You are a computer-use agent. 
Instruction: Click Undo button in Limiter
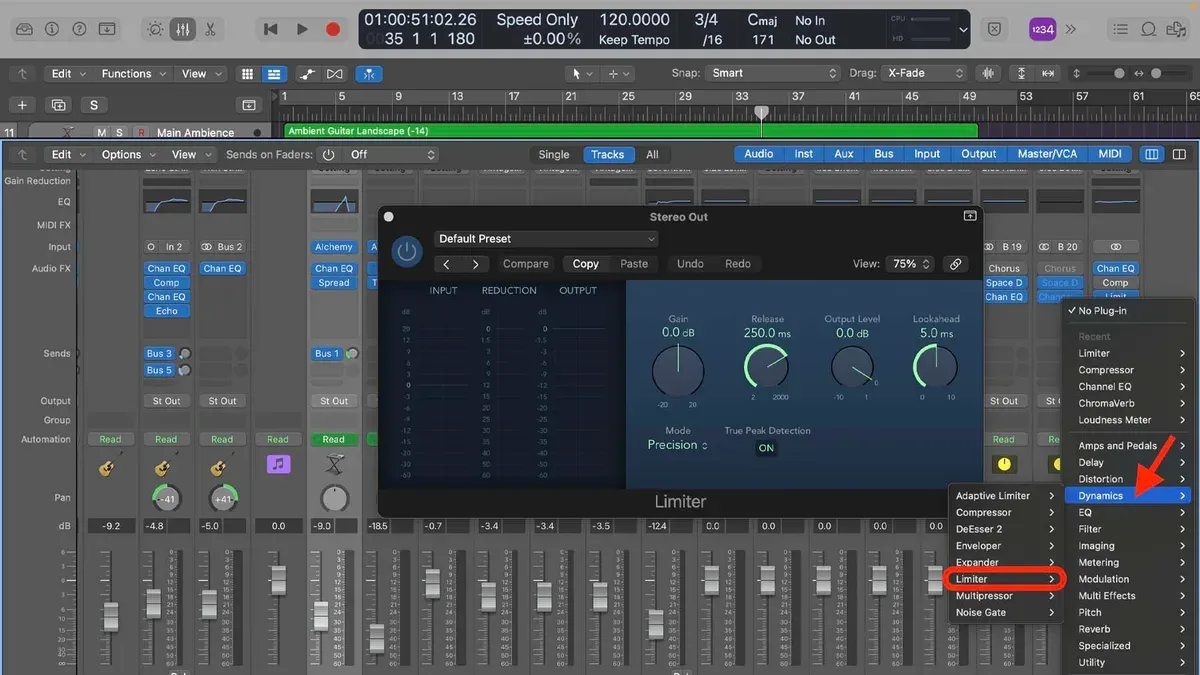pyautogui.click(x=690, y=264)
